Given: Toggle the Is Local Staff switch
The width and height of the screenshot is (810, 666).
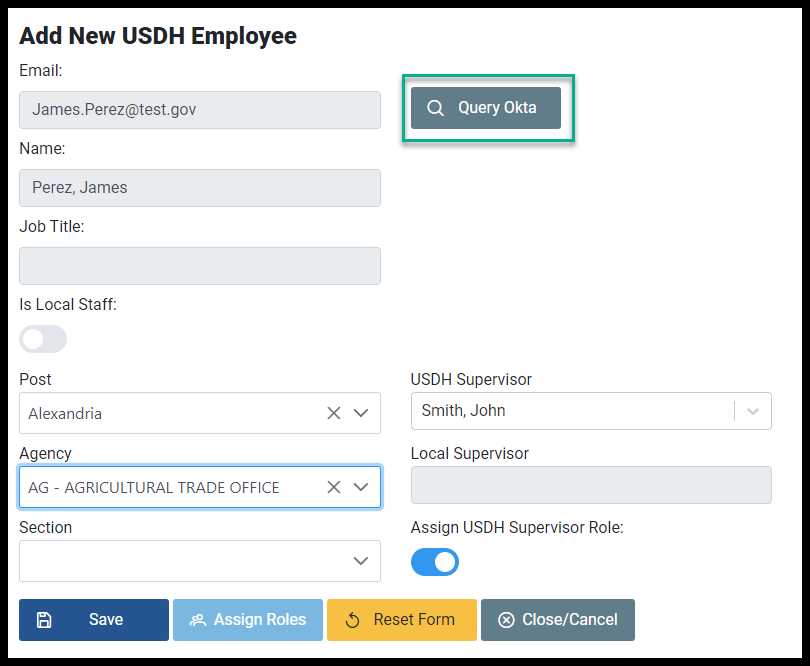Looking at the screenshot, I should tap(43, 339).
